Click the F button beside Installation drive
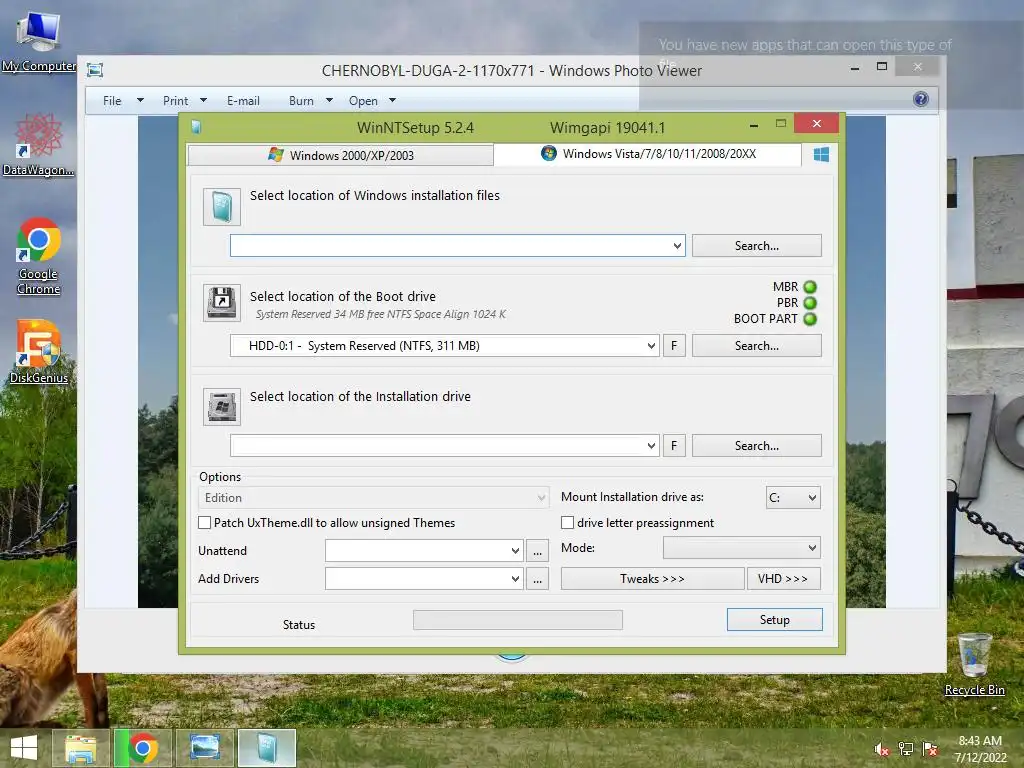 [x=674, y=445]
